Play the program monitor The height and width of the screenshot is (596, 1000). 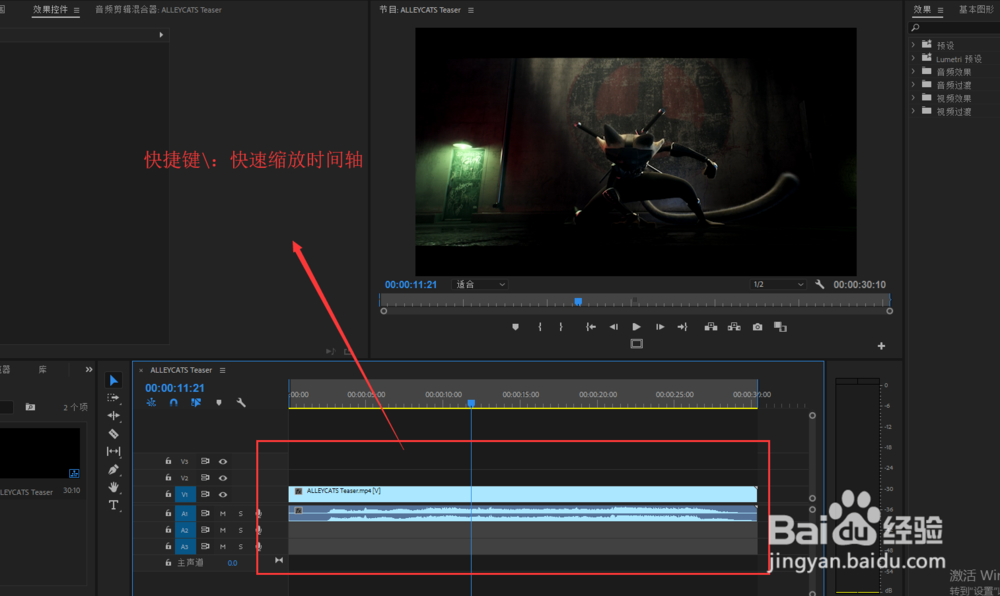(636, 327)
